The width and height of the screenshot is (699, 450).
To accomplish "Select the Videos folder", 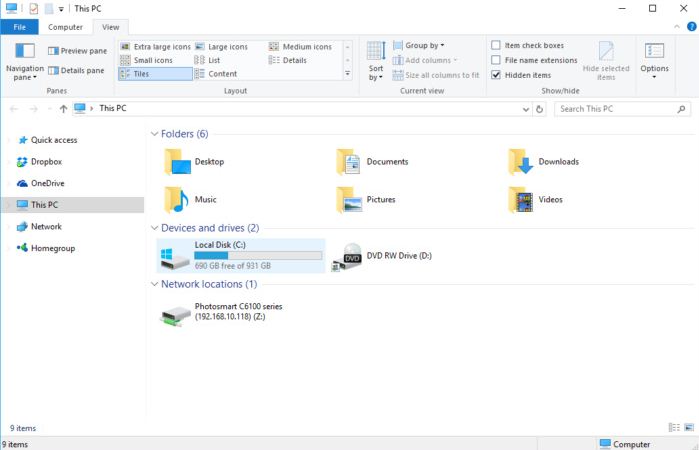I will [535, 200].
